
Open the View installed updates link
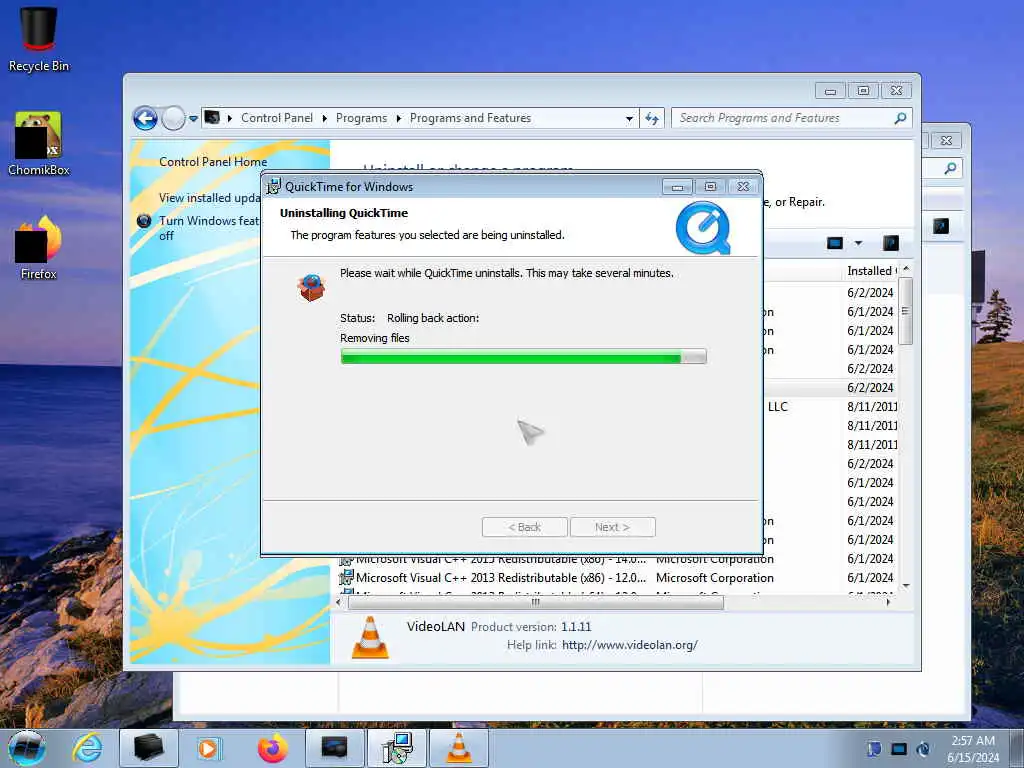click(x=210, y=198)
